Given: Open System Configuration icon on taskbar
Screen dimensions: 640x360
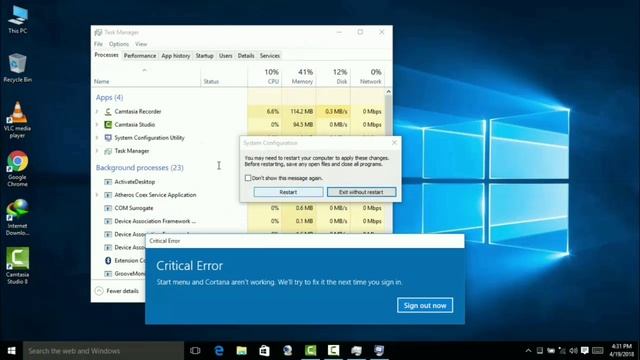Looking at the screenshot, I should point(379,351).
